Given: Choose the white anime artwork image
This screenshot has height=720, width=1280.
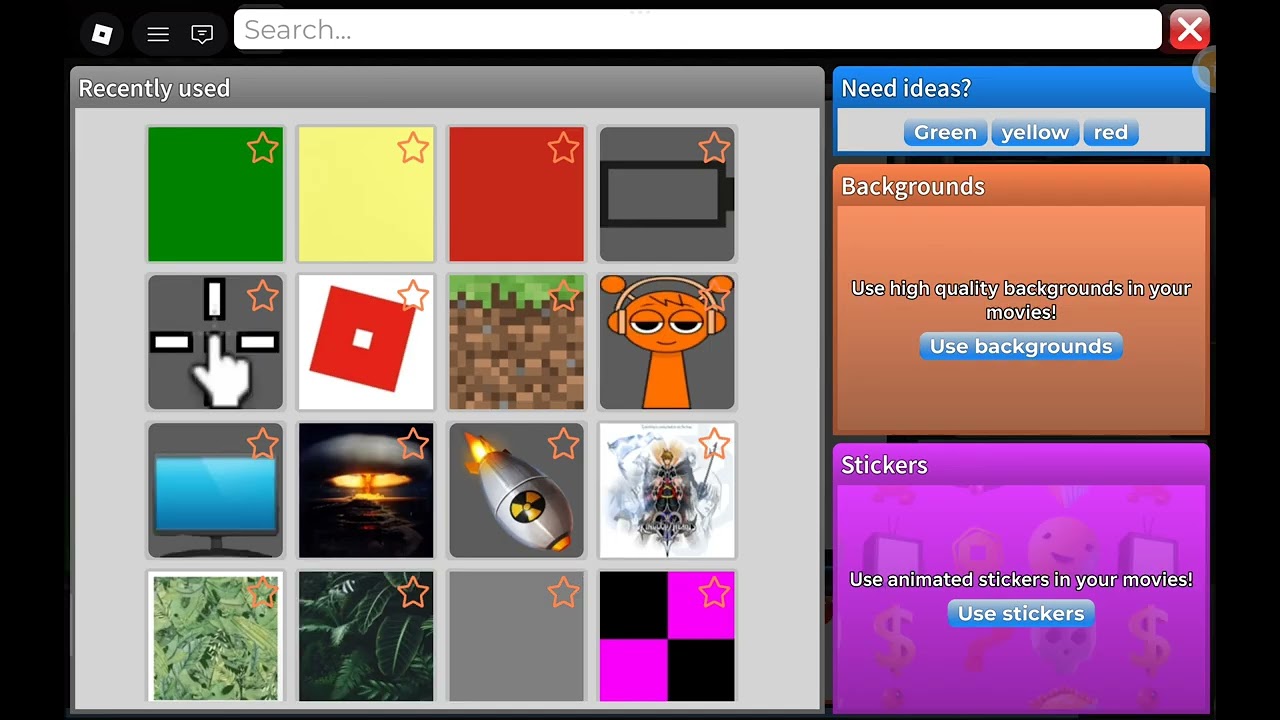Looking at the screenshot, I should coord(667,490).
